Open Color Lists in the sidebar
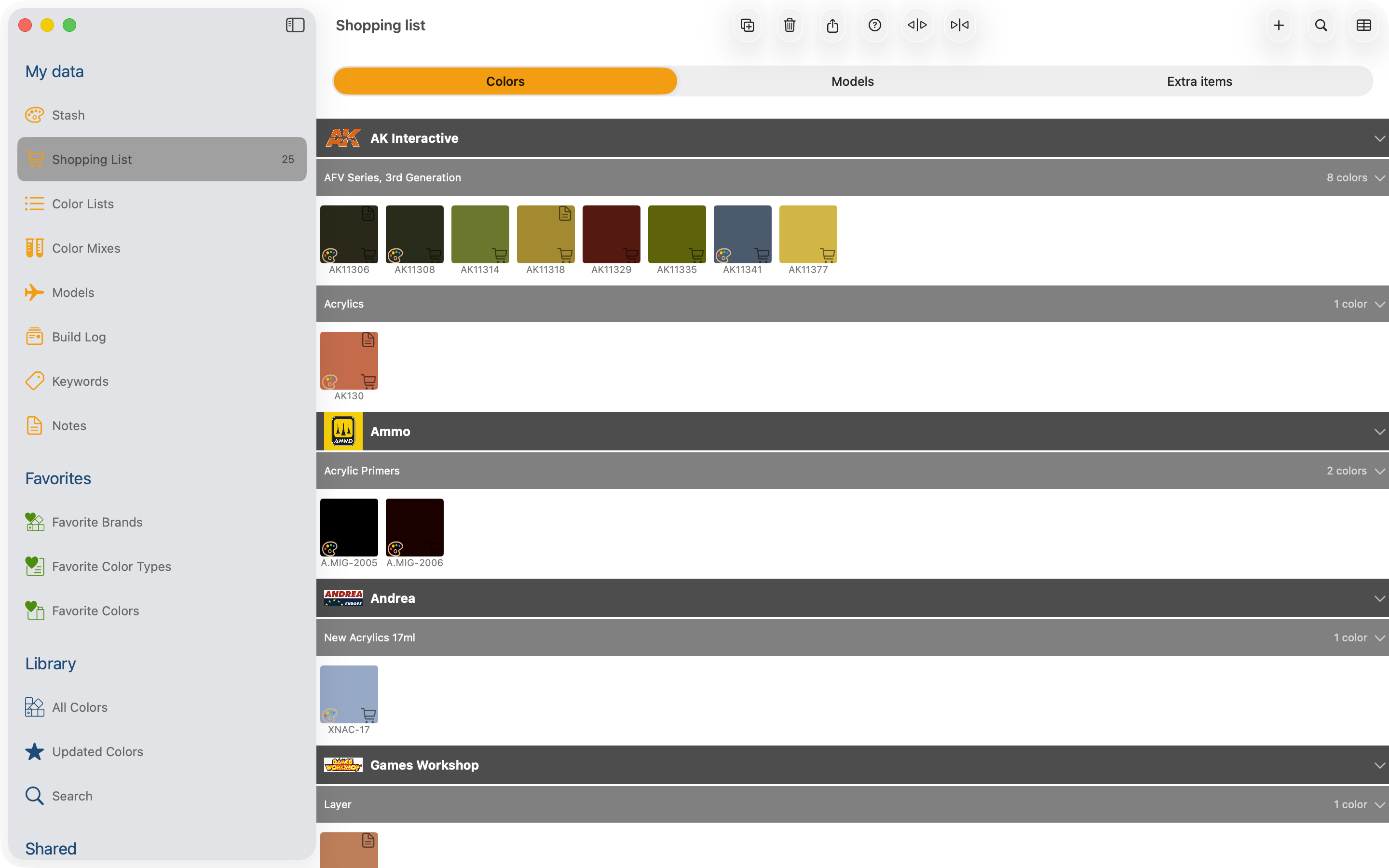1389x868 pixels. click(162, 204)
